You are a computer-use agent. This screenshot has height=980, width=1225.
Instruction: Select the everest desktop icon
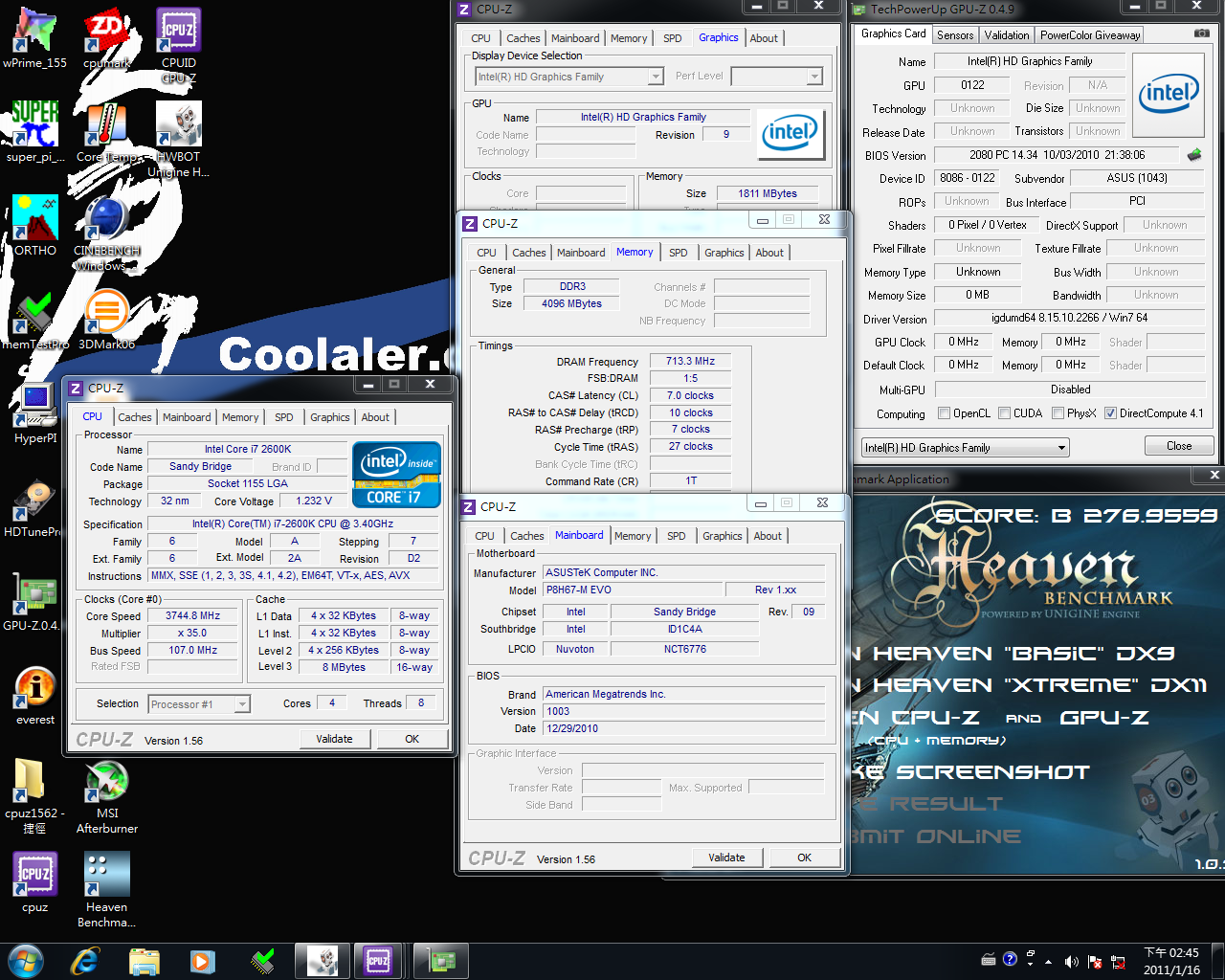(x=35, y=695)
